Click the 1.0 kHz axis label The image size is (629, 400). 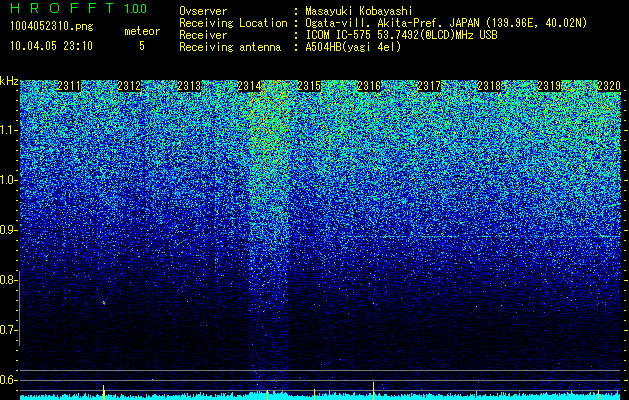[9, 180]
